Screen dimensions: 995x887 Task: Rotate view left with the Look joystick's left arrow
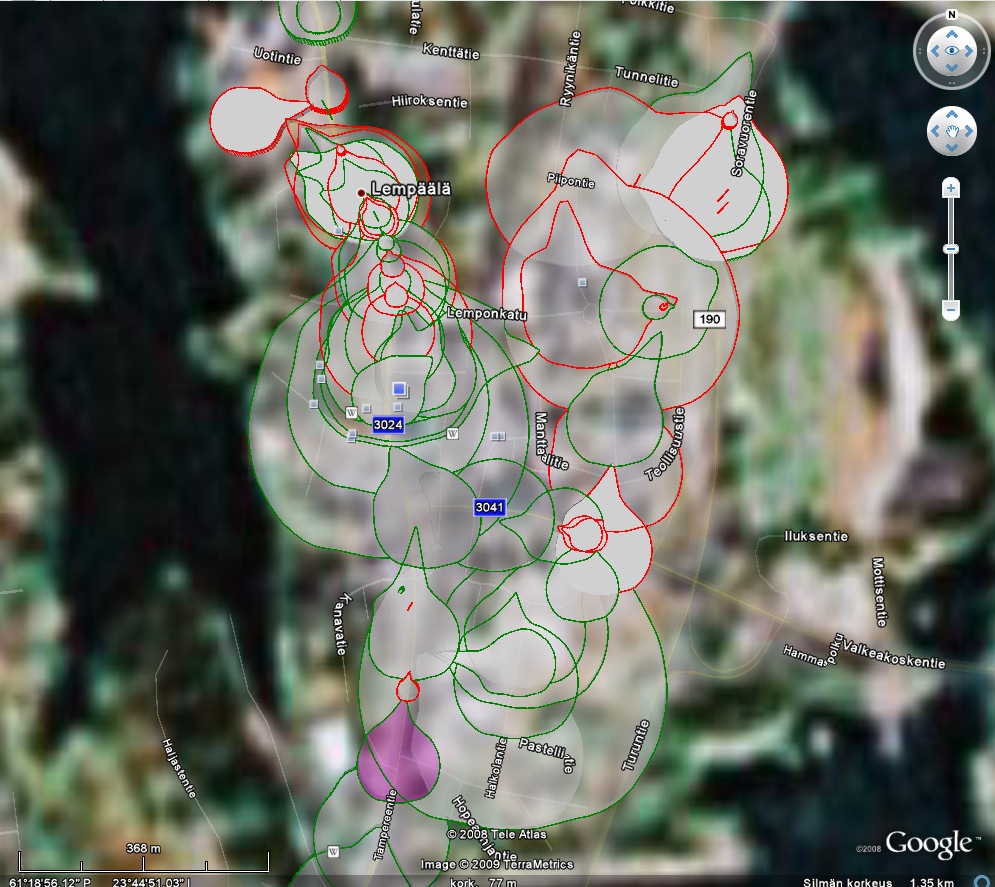click(934, 51)
